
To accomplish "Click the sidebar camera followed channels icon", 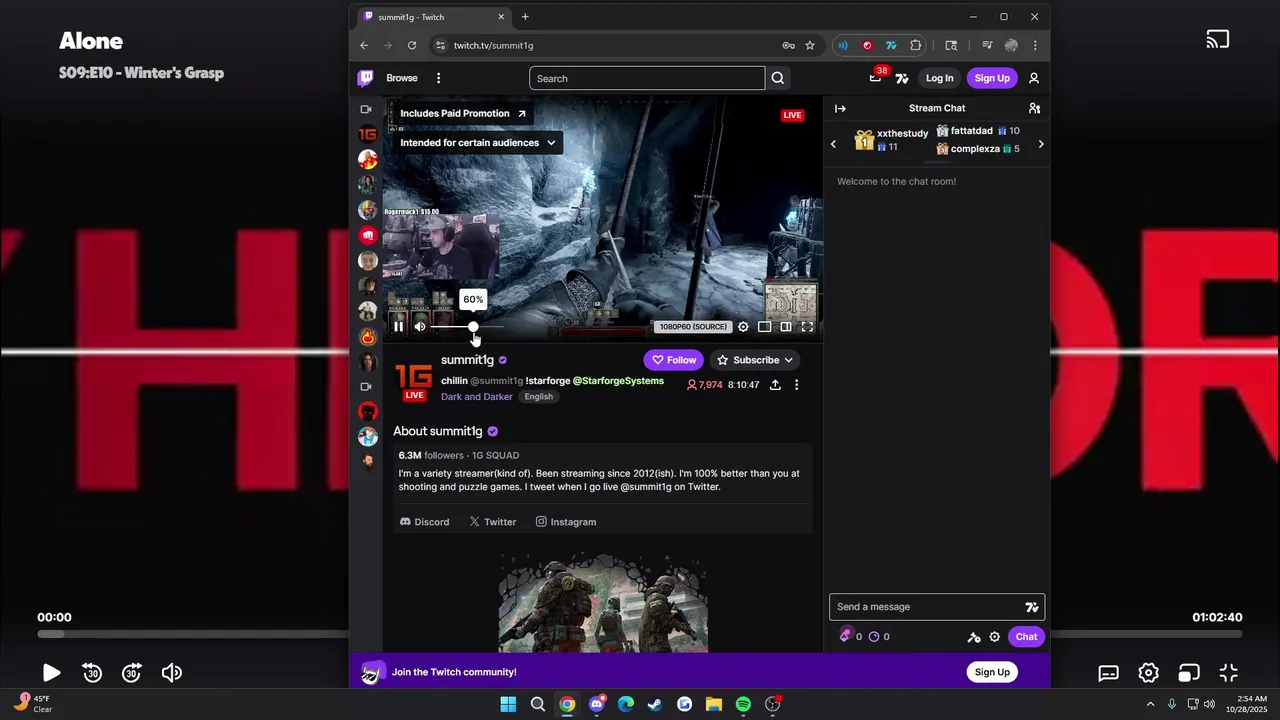I will (x=366, y=109).
